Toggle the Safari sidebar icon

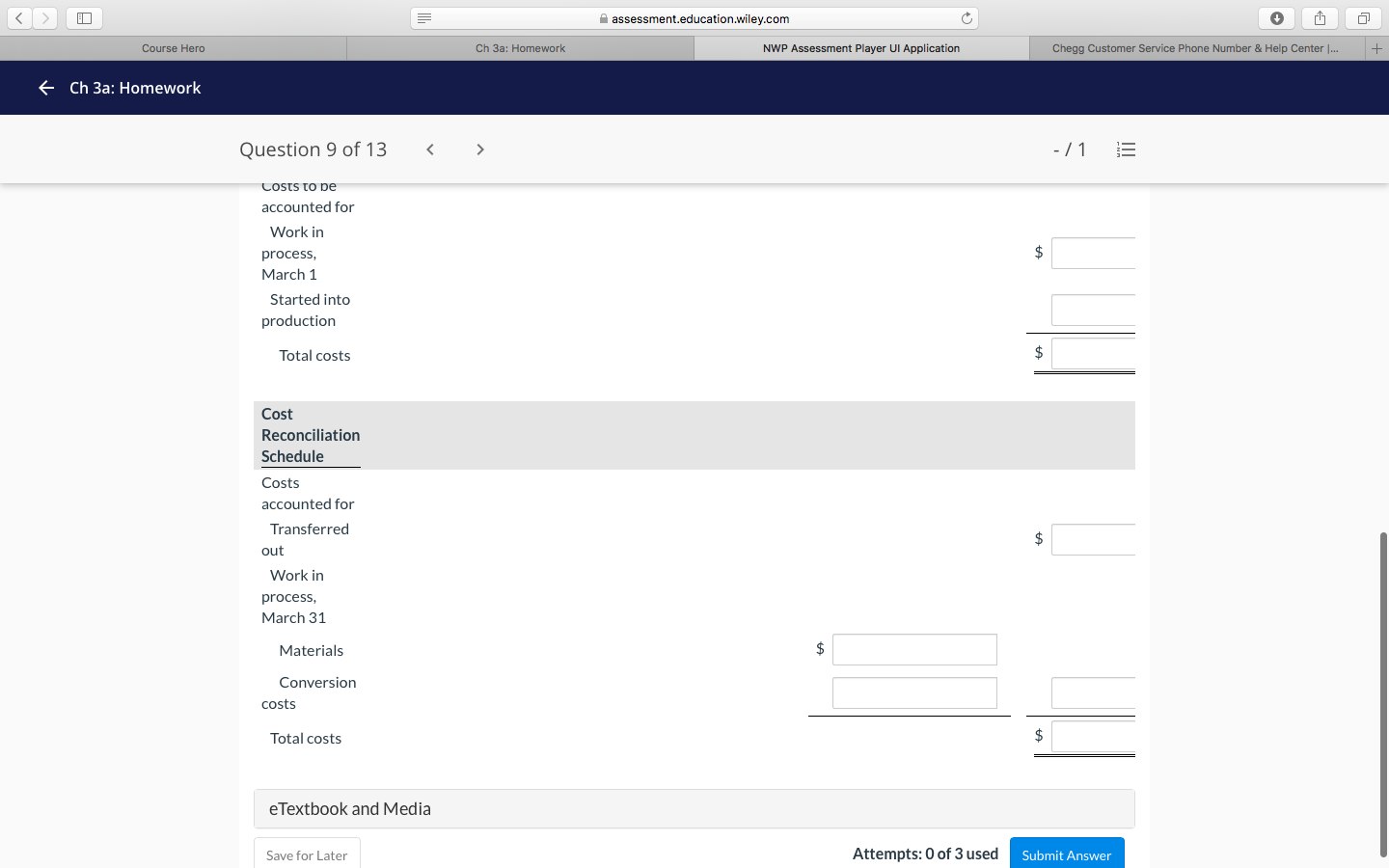pos(84,17)
